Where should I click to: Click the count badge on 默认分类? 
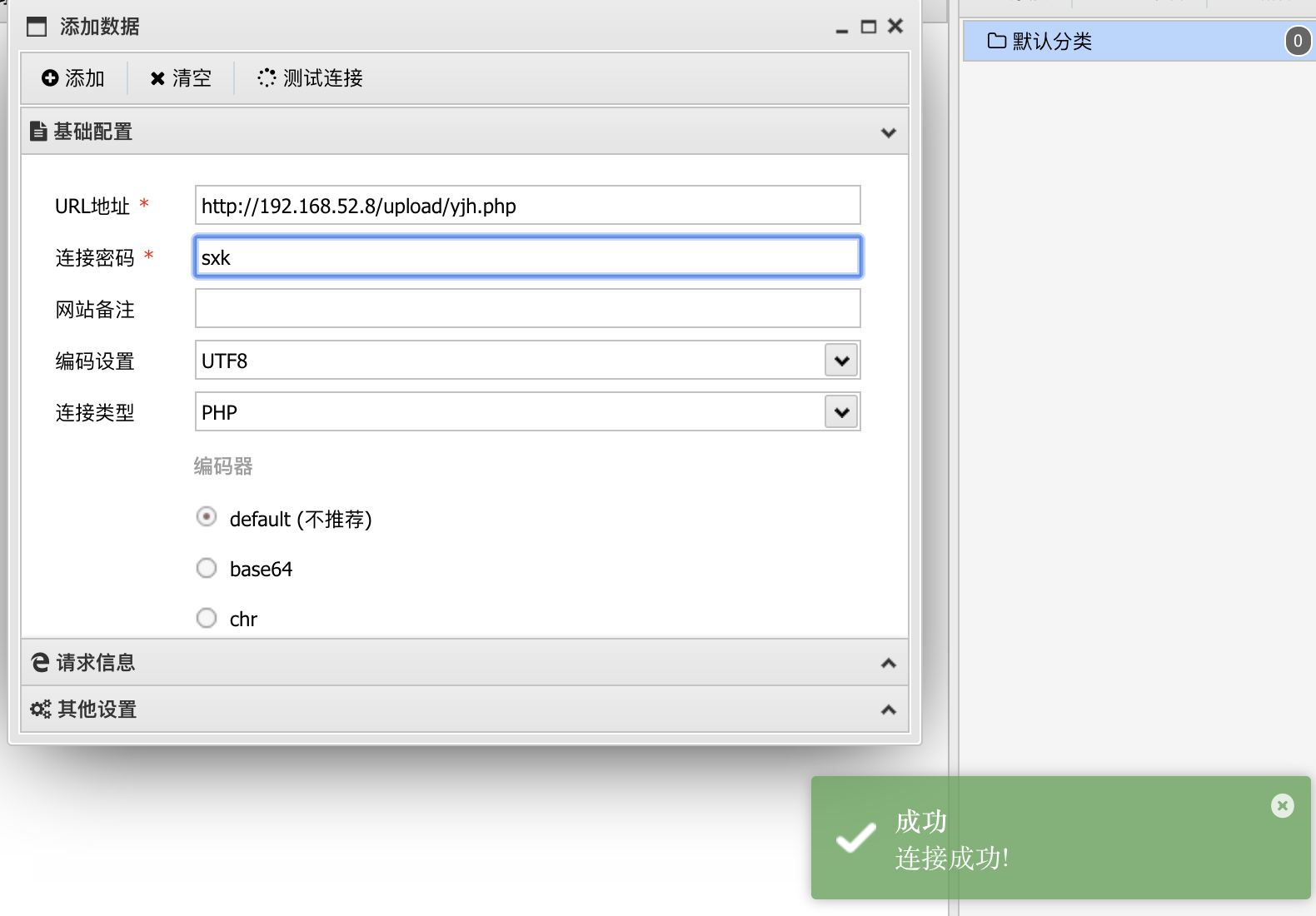[x=1297, y=41]
